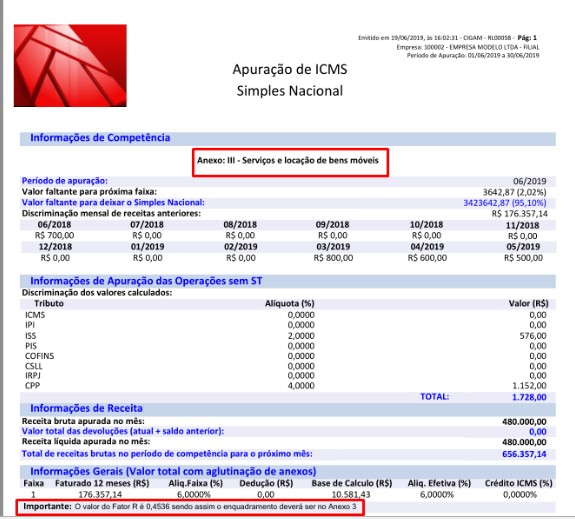Viewport: 575px width, 519px height.
Task: Click 'Base de Calculo (R$)' column header
Action: click(x=352, y=483)
